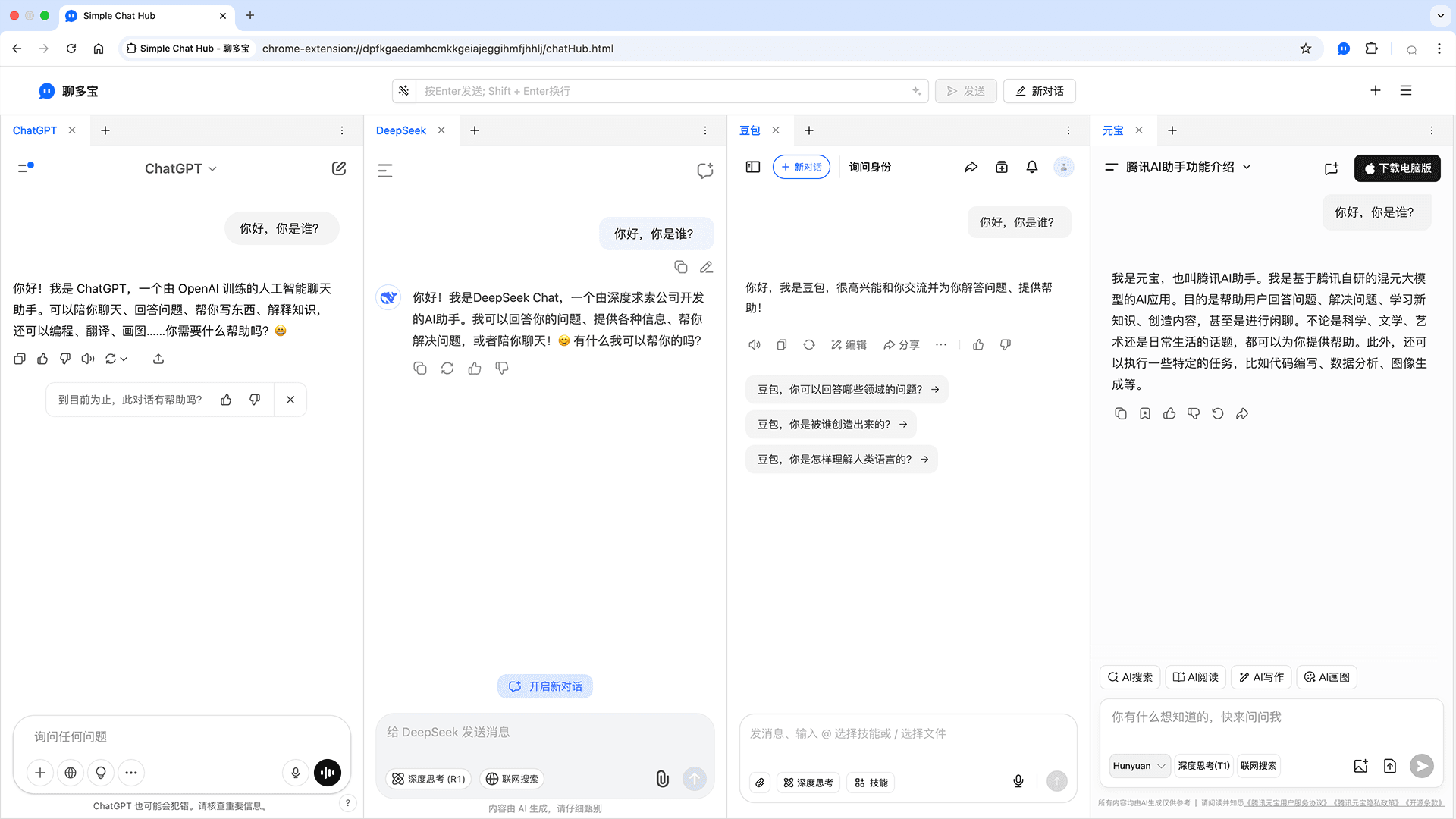Image resolution: width=1456 pixels, height=819 pixels.
Task: Share ChatGPT response via upload icon
Action: [158, 359]
